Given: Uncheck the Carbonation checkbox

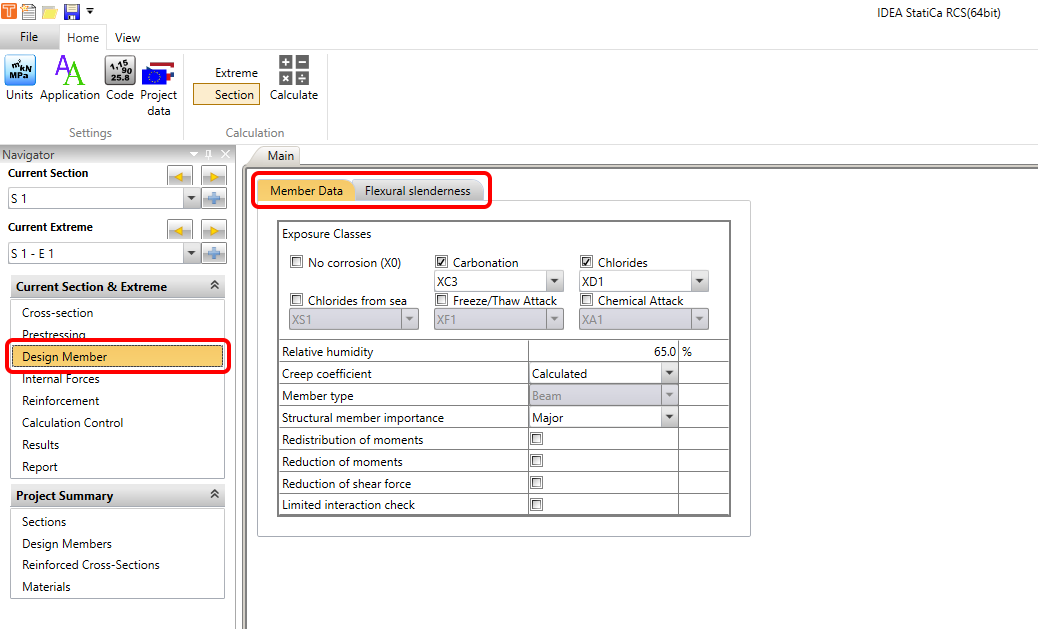Looking at the screenshot, I should [x=442, y=263].
